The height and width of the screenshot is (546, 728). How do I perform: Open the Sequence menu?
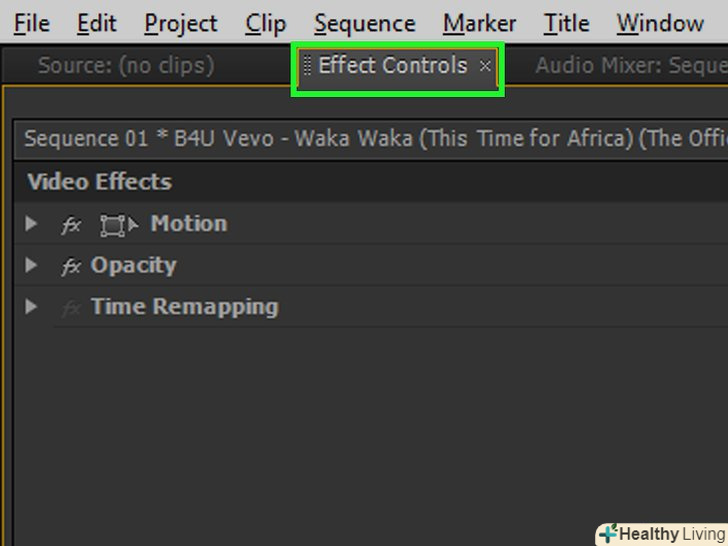[x=363, y=23]
